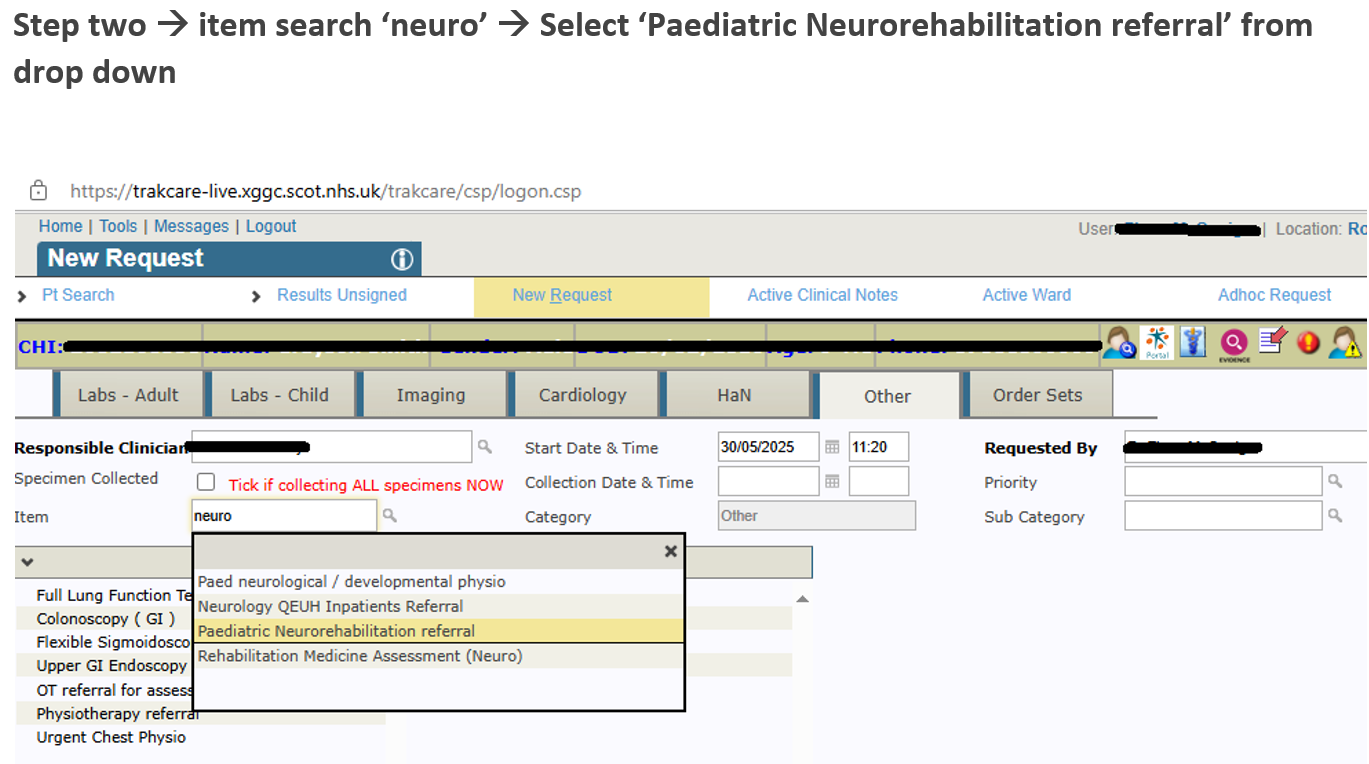1369x764 pixels.
Task: Open the Priority lookup magnifier
Action: tap(1335, 482)
